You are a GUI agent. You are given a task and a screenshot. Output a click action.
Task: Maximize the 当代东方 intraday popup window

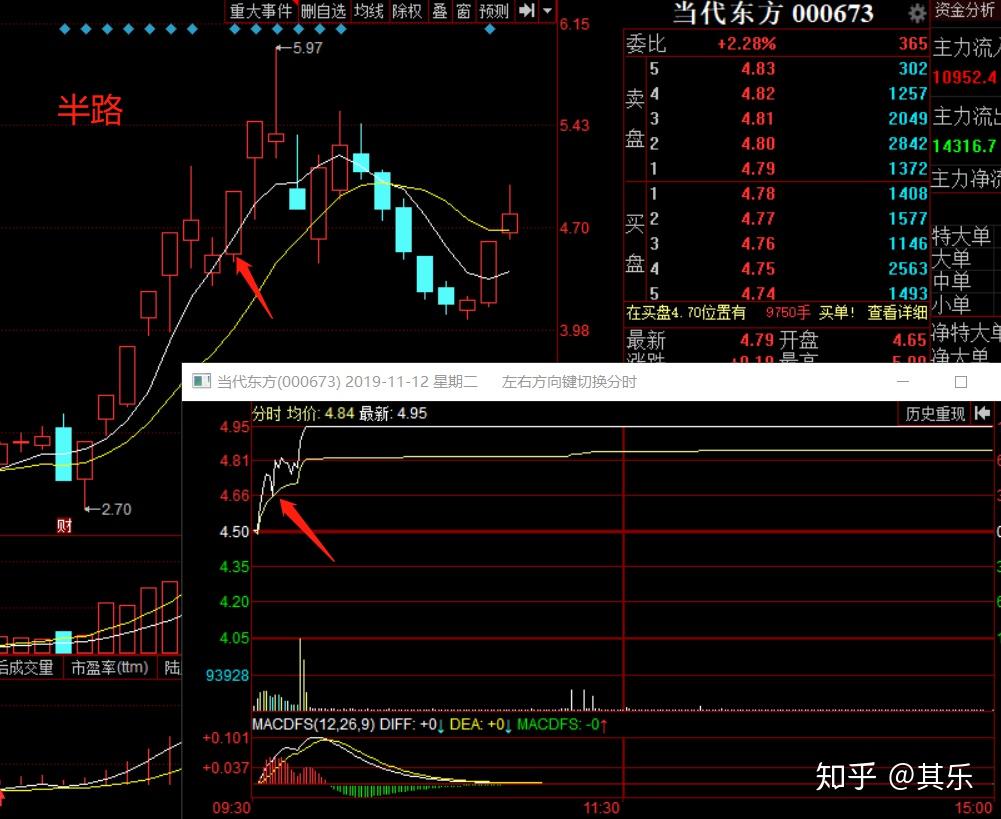pyautogui.click(x=961, y=382)
